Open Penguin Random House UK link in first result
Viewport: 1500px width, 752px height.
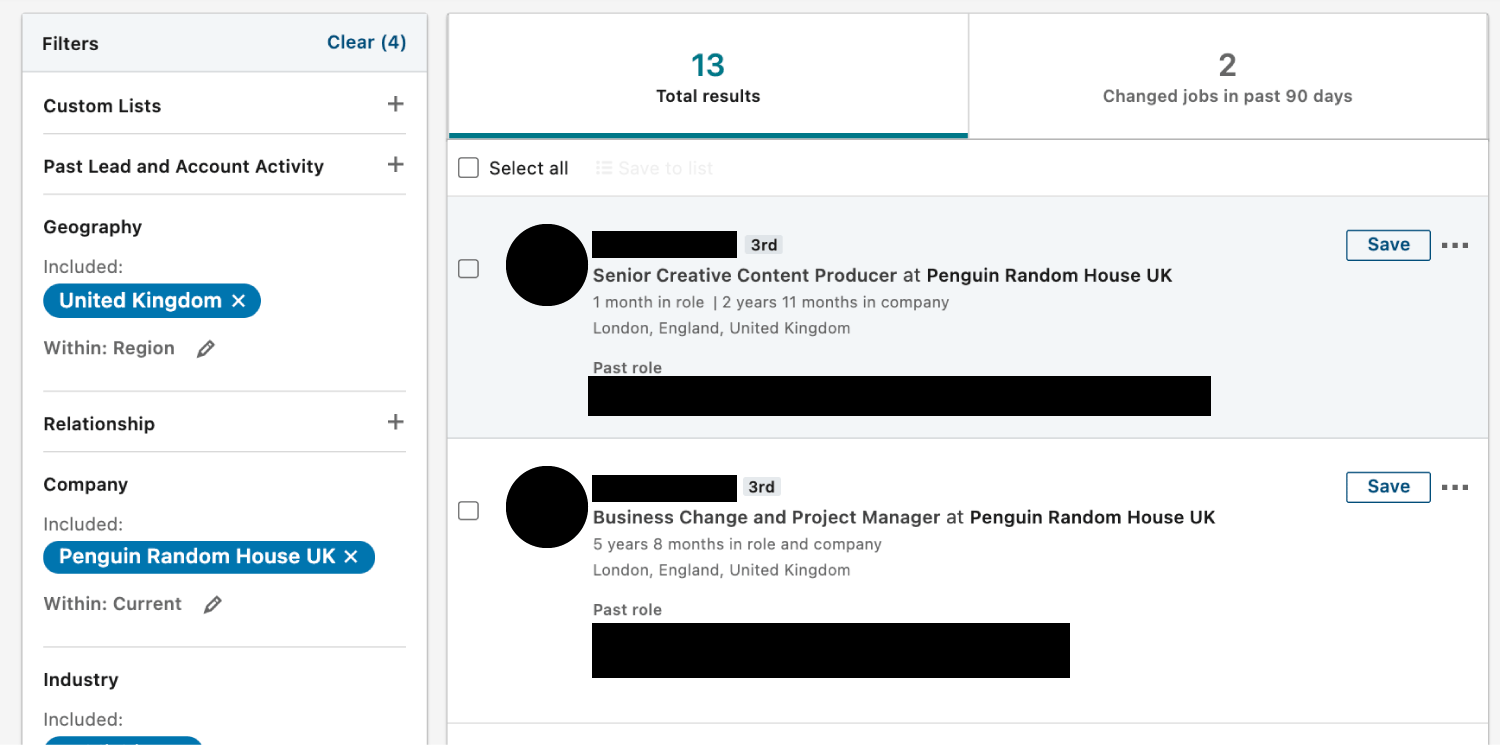point(1049,275)
